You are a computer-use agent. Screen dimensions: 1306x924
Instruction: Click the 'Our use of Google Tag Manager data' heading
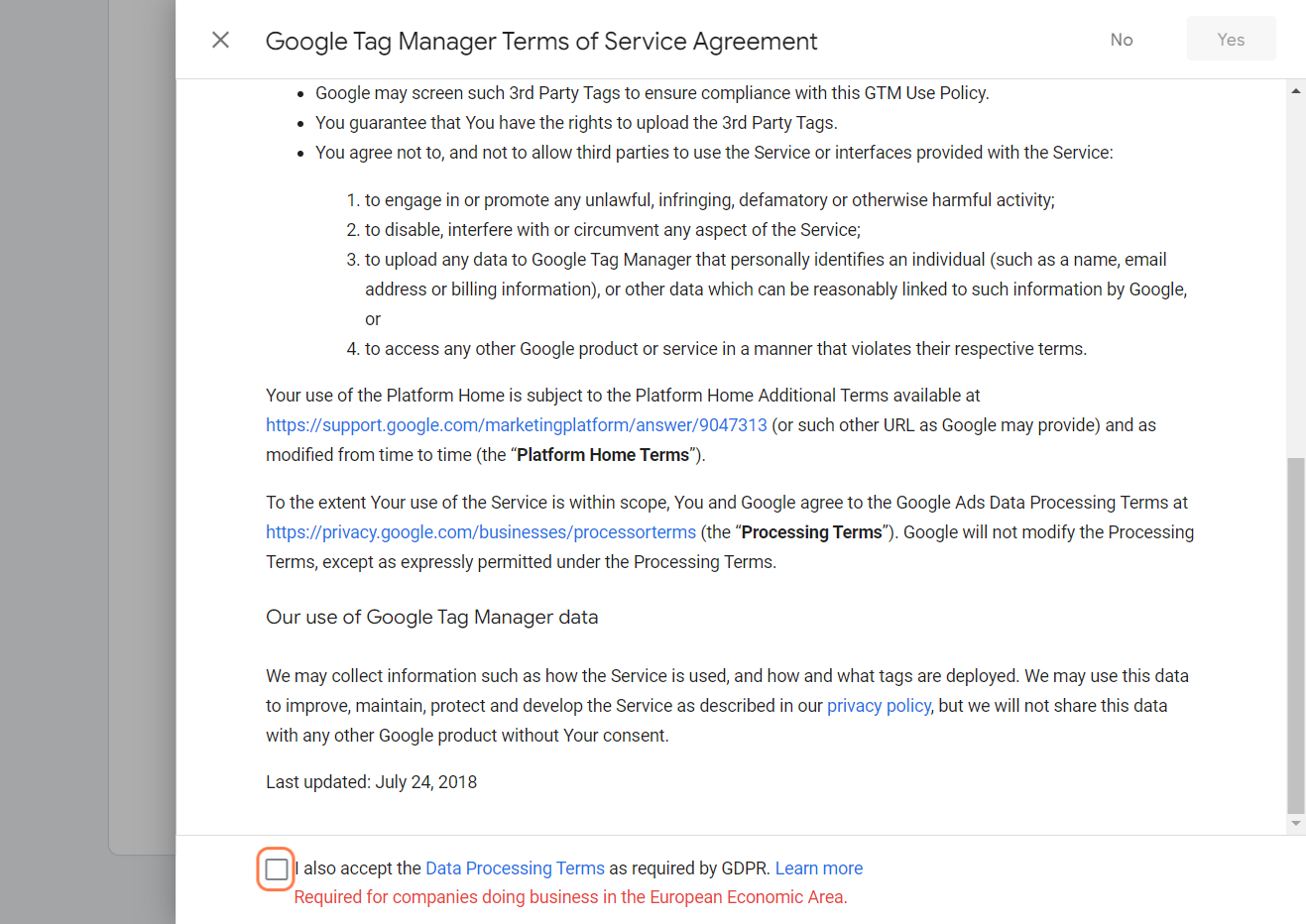432,617
